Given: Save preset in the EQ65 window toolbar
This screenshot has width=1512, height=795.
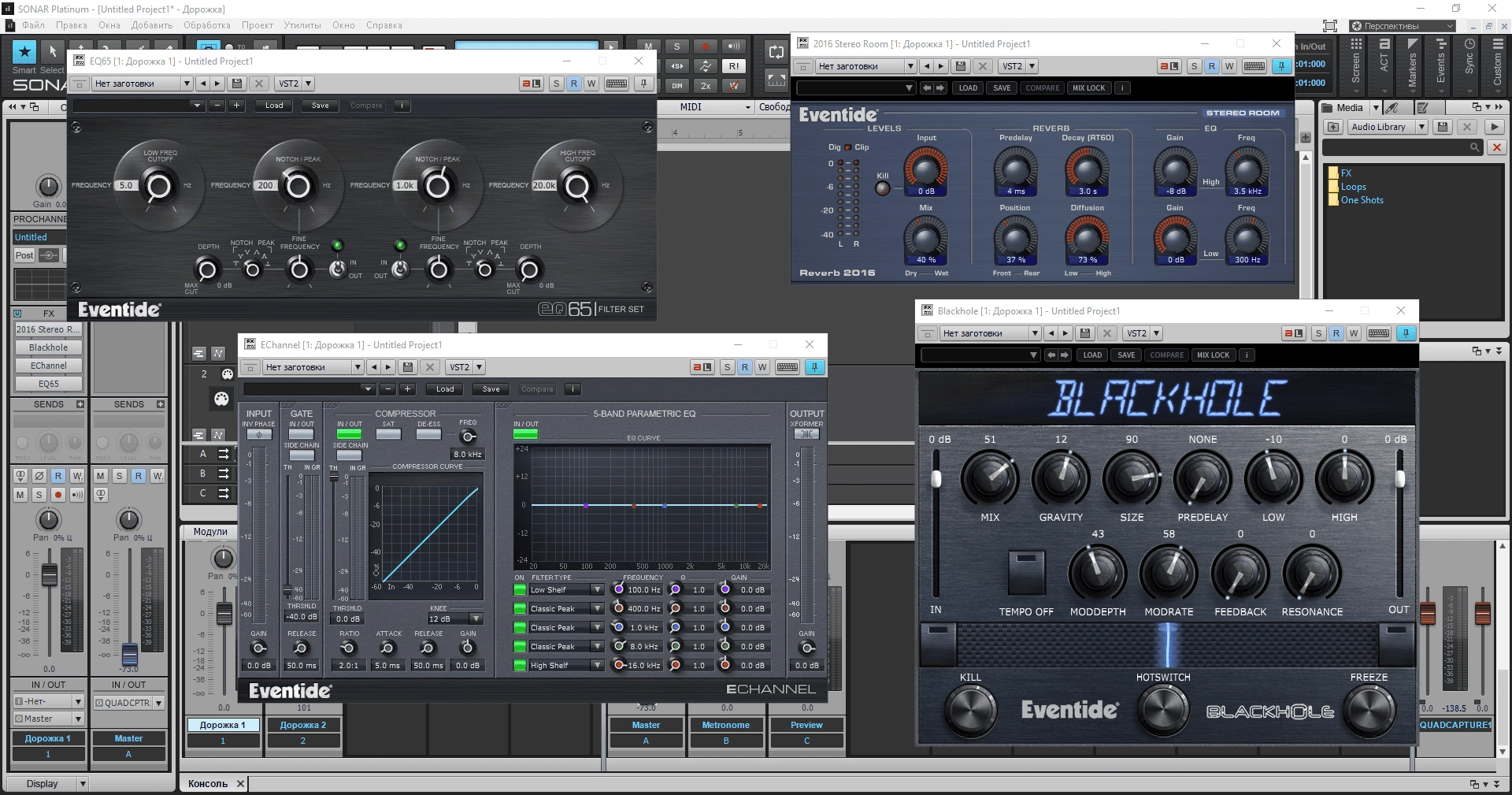Looking at the screenshot, I should point(238,84).
